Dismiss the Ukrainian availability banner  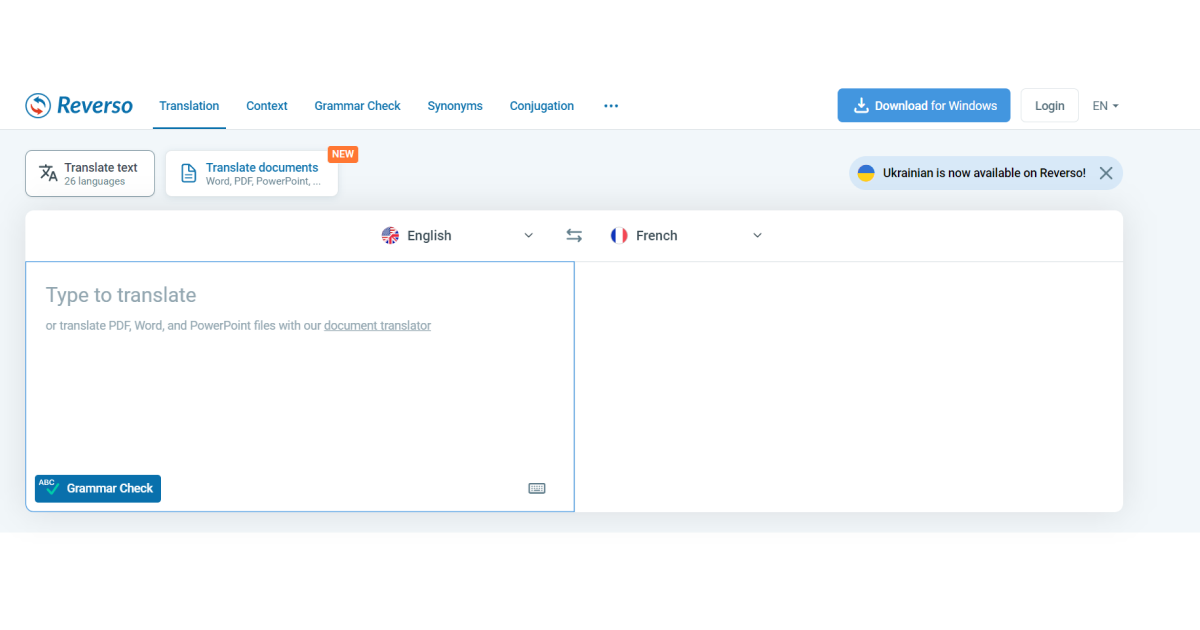[x=1106, y=172]
